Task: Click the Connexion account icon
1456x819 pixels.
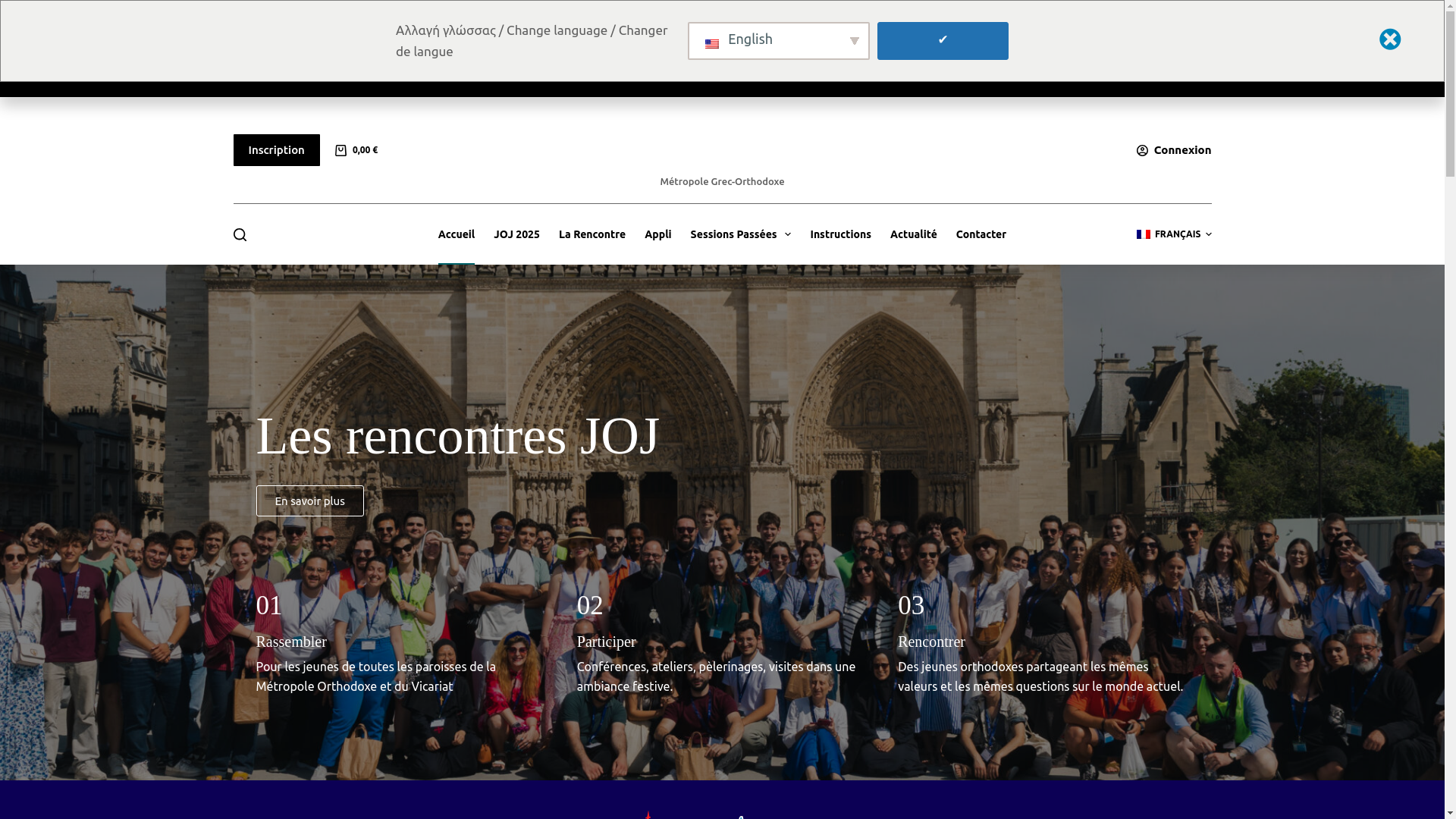Action: 1142,150
